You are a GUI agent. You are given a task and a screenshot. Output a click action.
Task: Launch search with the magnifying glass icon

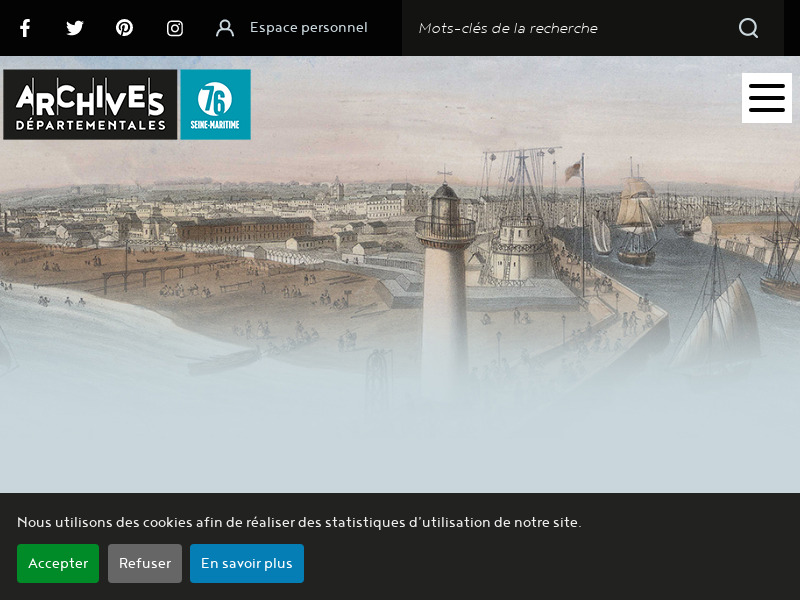[748, 28]
